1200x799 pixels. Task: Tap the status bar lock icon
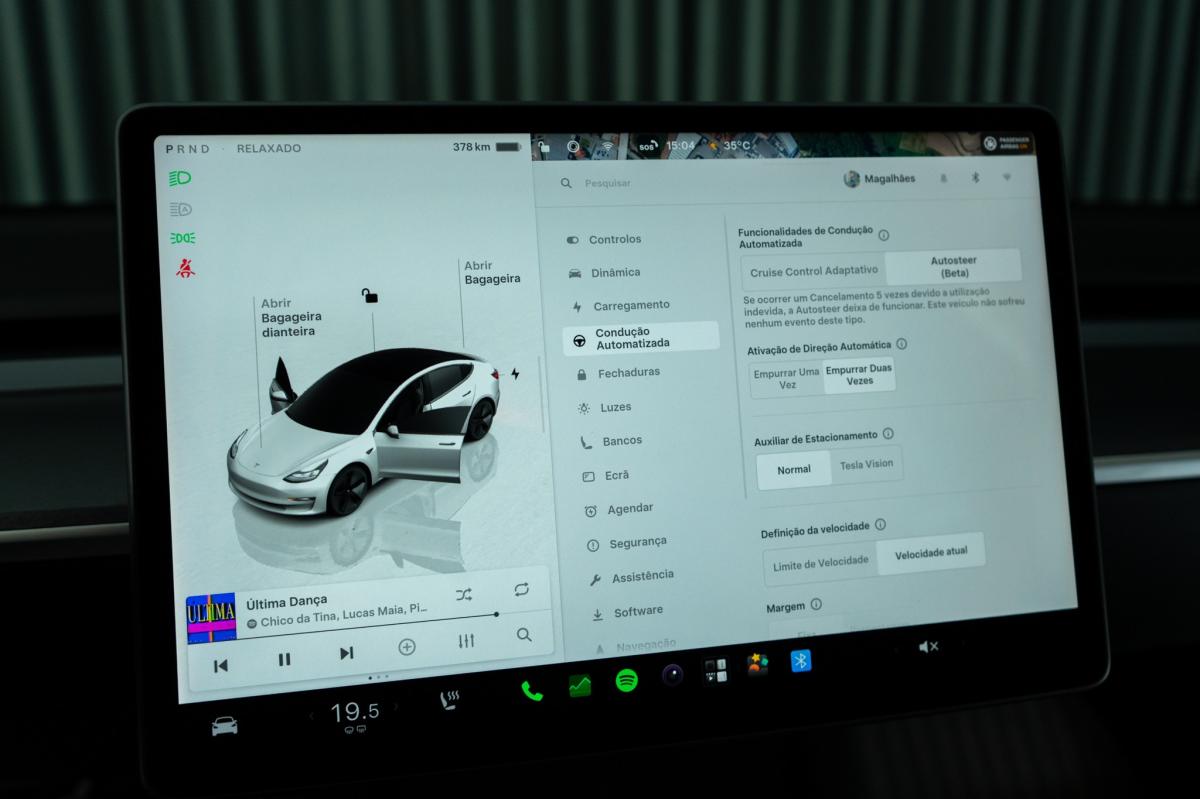click(x=543, y=146)
